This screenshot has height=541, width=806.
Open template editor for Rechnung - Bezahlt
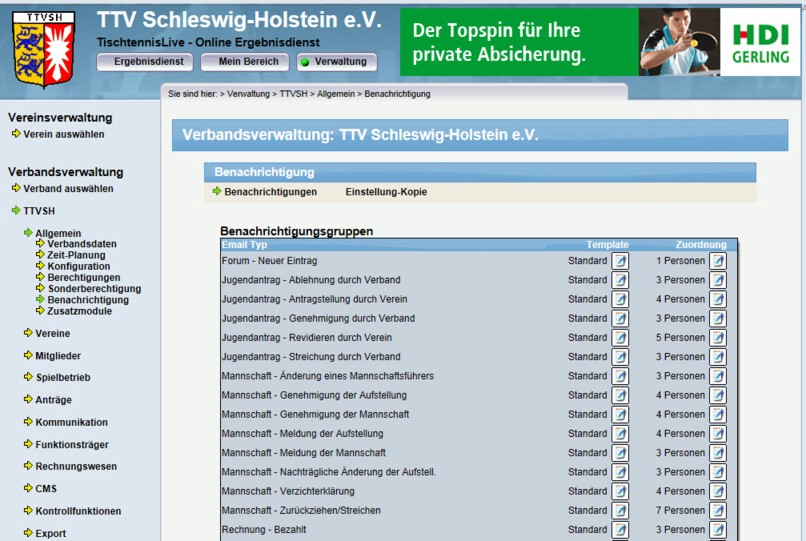point(620,530)
